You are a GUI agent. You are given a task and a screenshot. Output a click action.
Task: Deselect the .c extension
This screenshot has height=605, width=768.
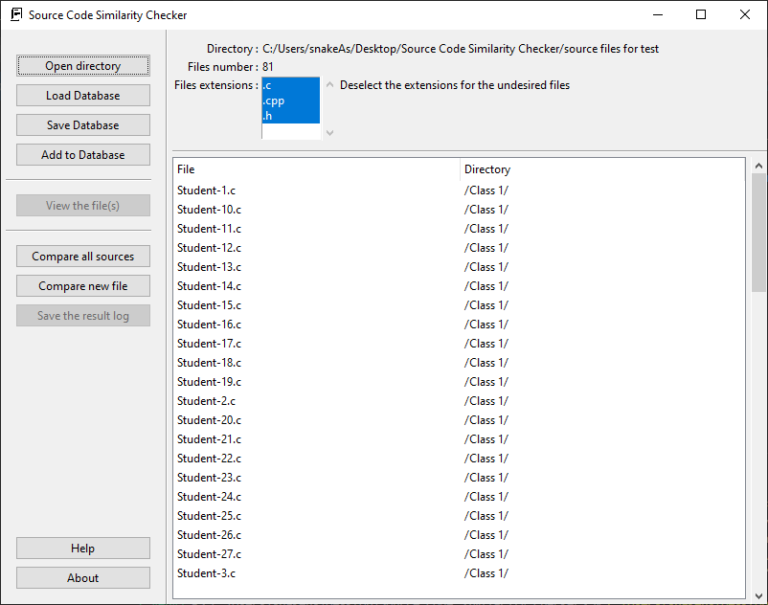pos(290,86)
